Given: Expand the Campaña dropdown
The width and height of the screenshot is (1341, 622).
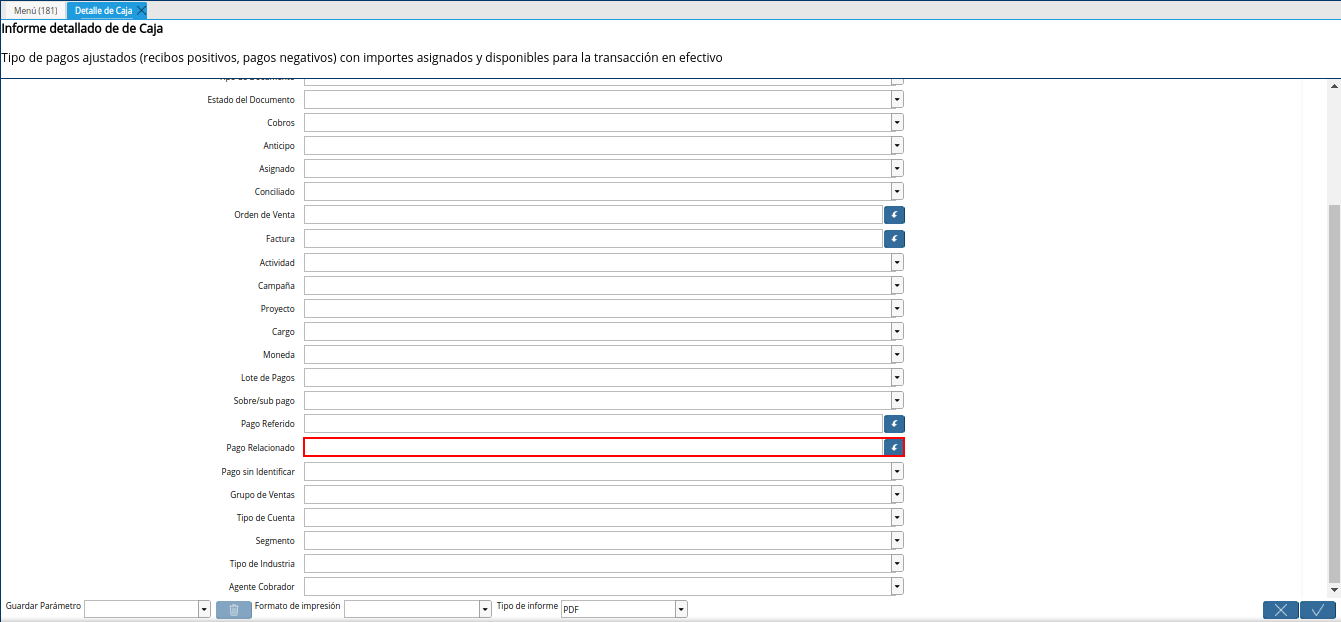Looking at the screenshot, I should point(897,285).
